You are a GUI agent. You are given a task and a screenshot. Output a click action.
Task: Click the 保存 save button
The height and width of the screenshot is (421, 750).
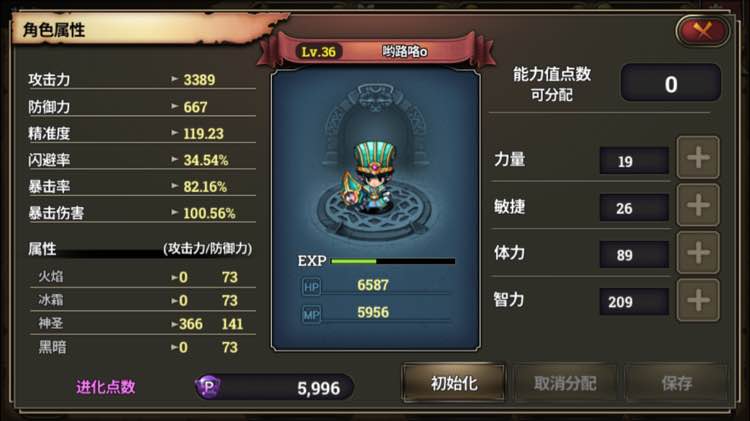(x=676, y=383)
